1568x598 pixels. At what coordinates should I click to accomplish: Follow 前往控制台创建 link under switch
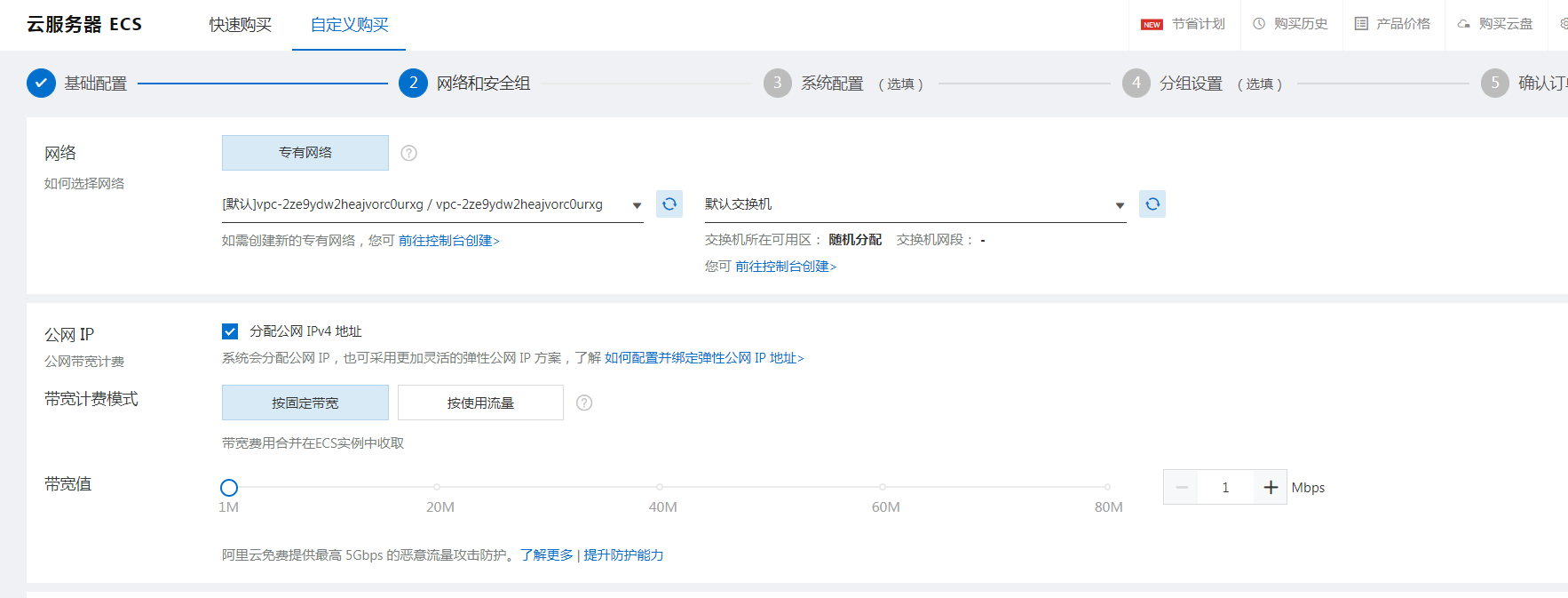pyautogui.click(x=786, y=267)
